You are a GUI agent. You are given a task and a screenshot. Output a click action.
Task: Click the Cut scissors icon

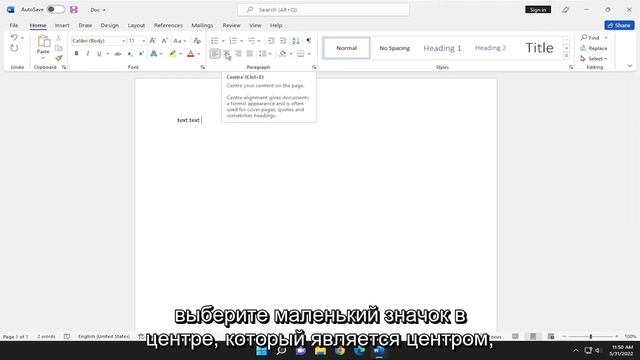(x=59, y=38)
